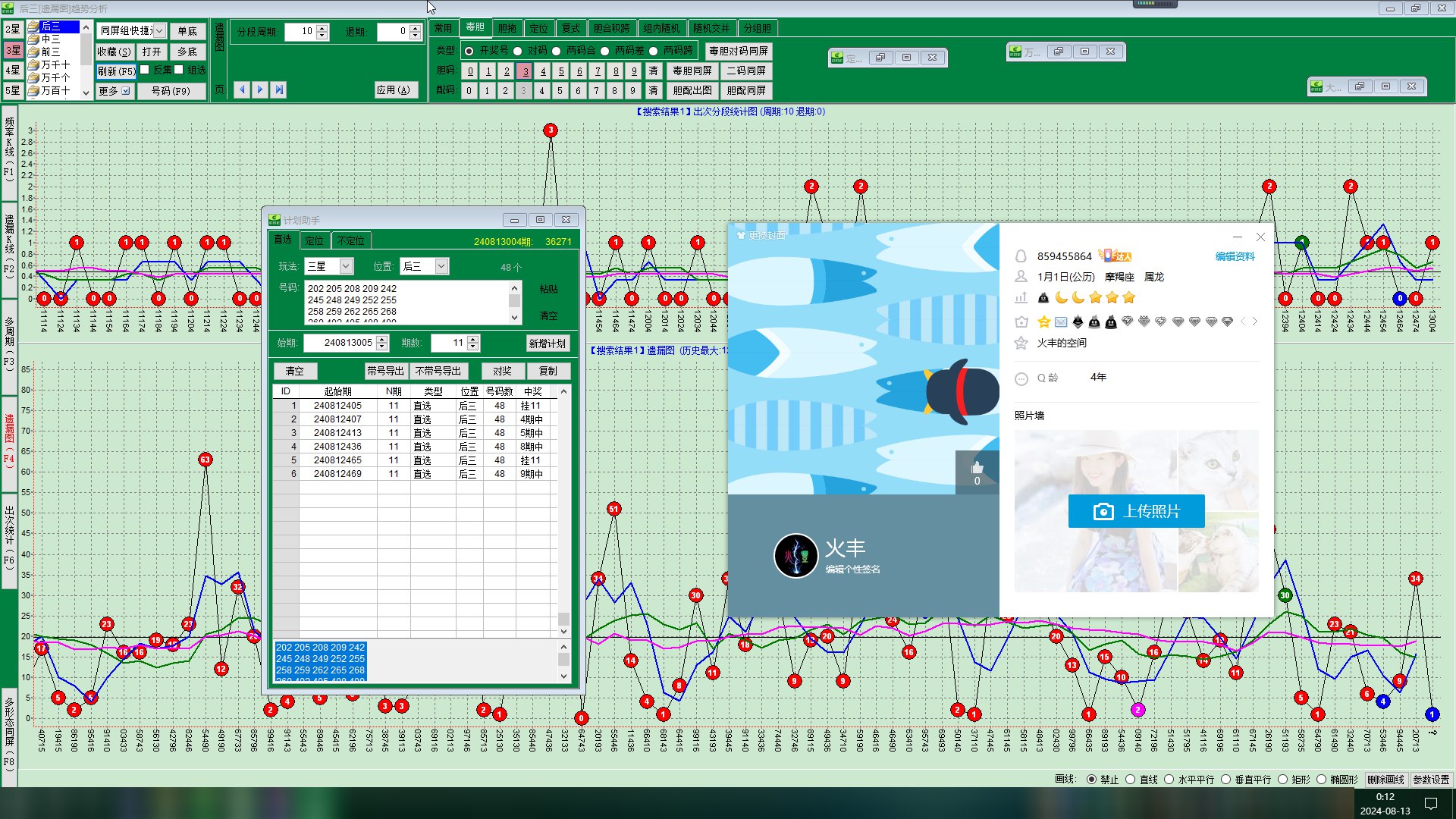This screenshot has width=1456, height=819.
Task: Click the crown privileges icon in profile
Action: click(1021, 322)
